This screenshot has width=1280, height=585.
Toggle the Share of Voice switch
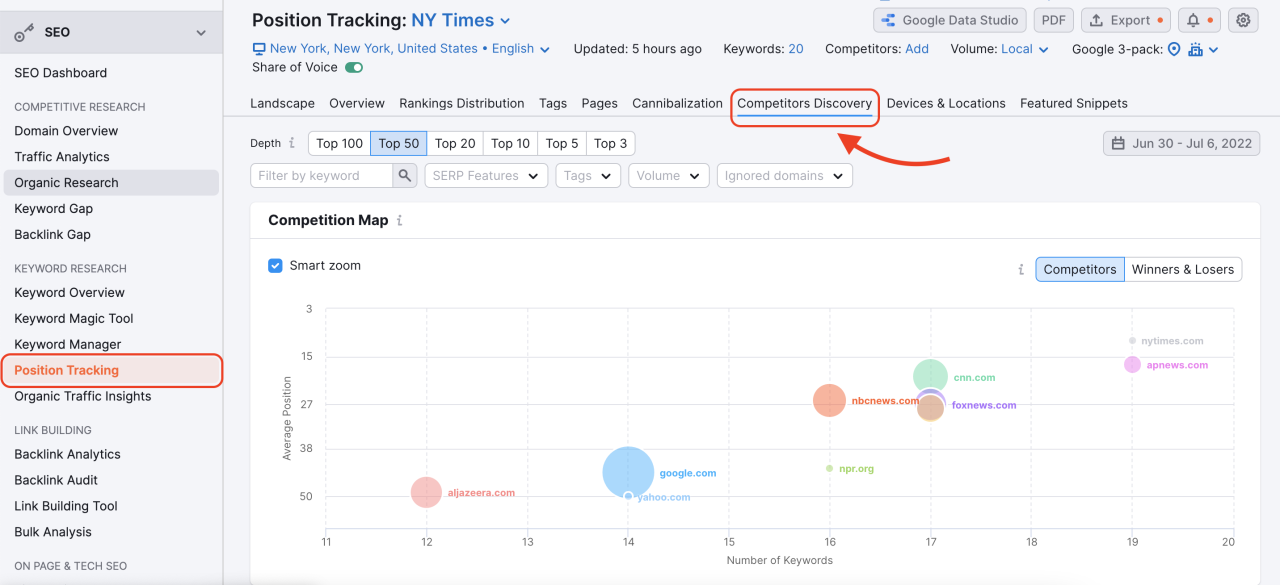[354, 67]
